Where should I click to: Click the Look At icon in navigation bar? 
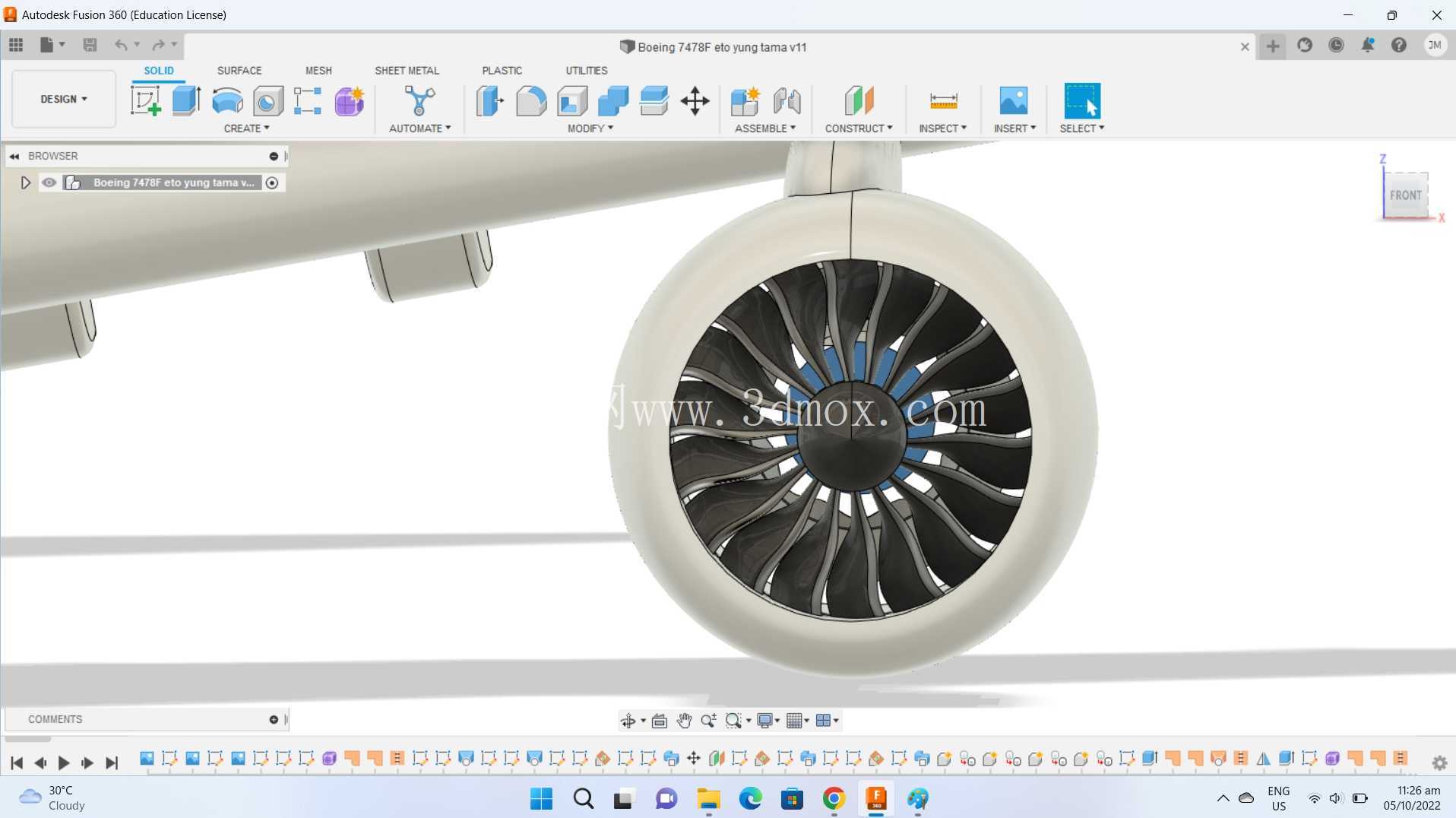coord(660,721)
